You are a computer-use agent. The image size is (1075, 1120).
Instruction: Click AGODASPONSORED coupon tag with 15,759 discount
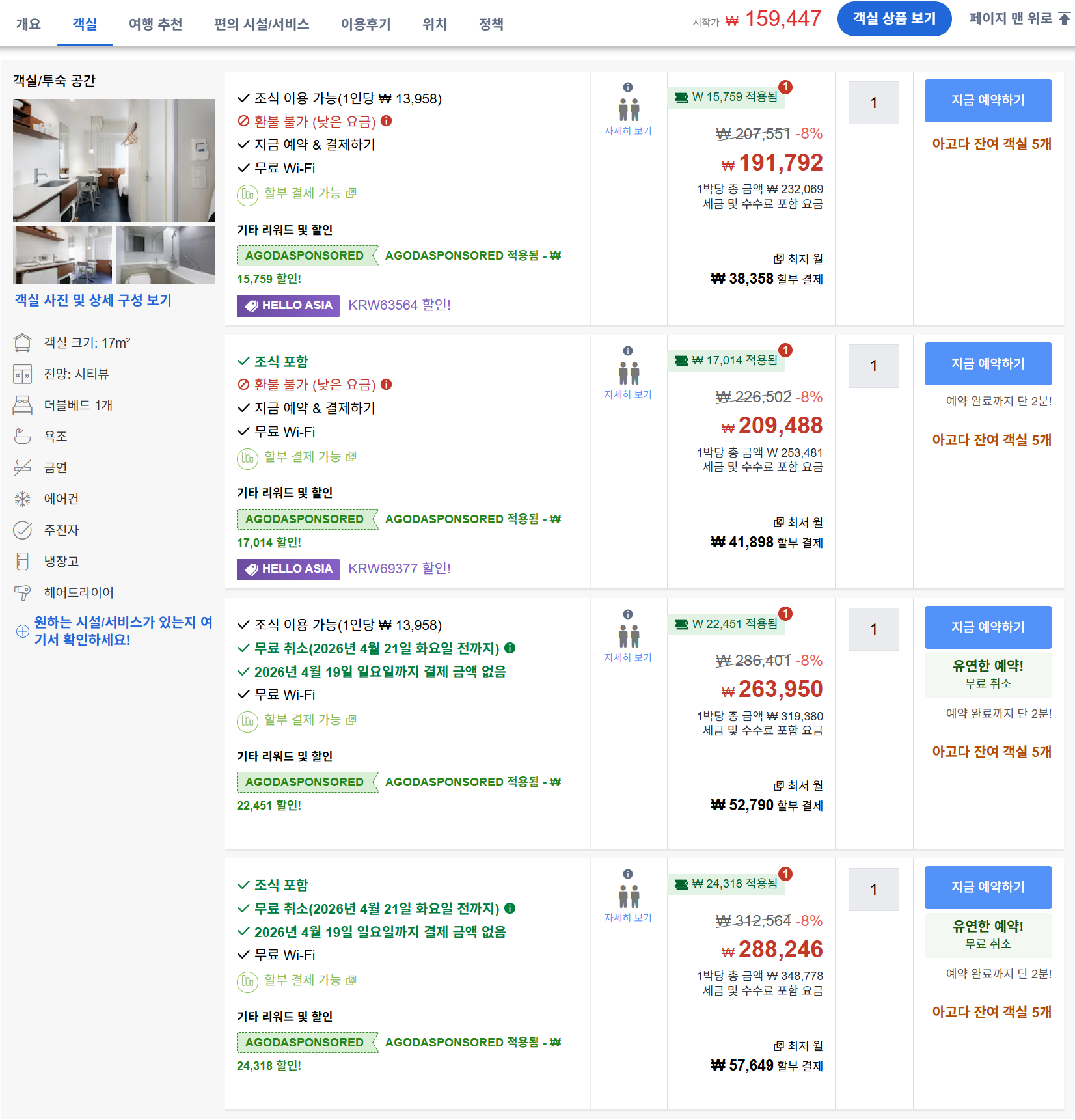[307, 256]
